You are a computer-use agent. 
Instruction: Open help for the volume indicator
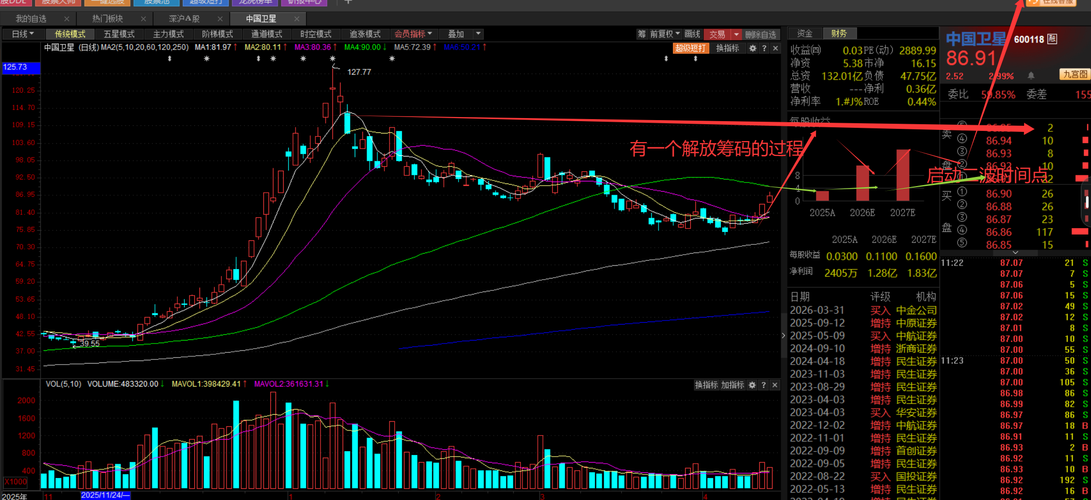pos(764,385)
